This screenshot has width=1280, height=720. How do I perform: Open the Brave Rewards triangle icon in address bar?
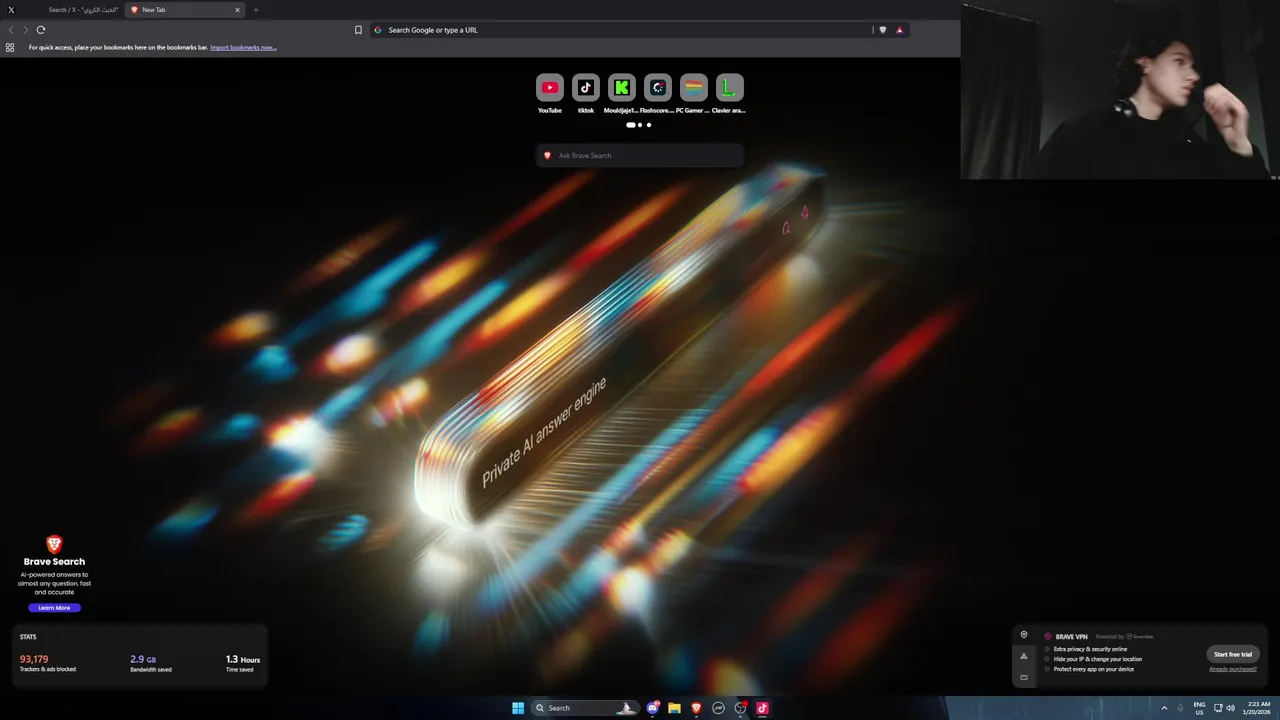[899, 30]
